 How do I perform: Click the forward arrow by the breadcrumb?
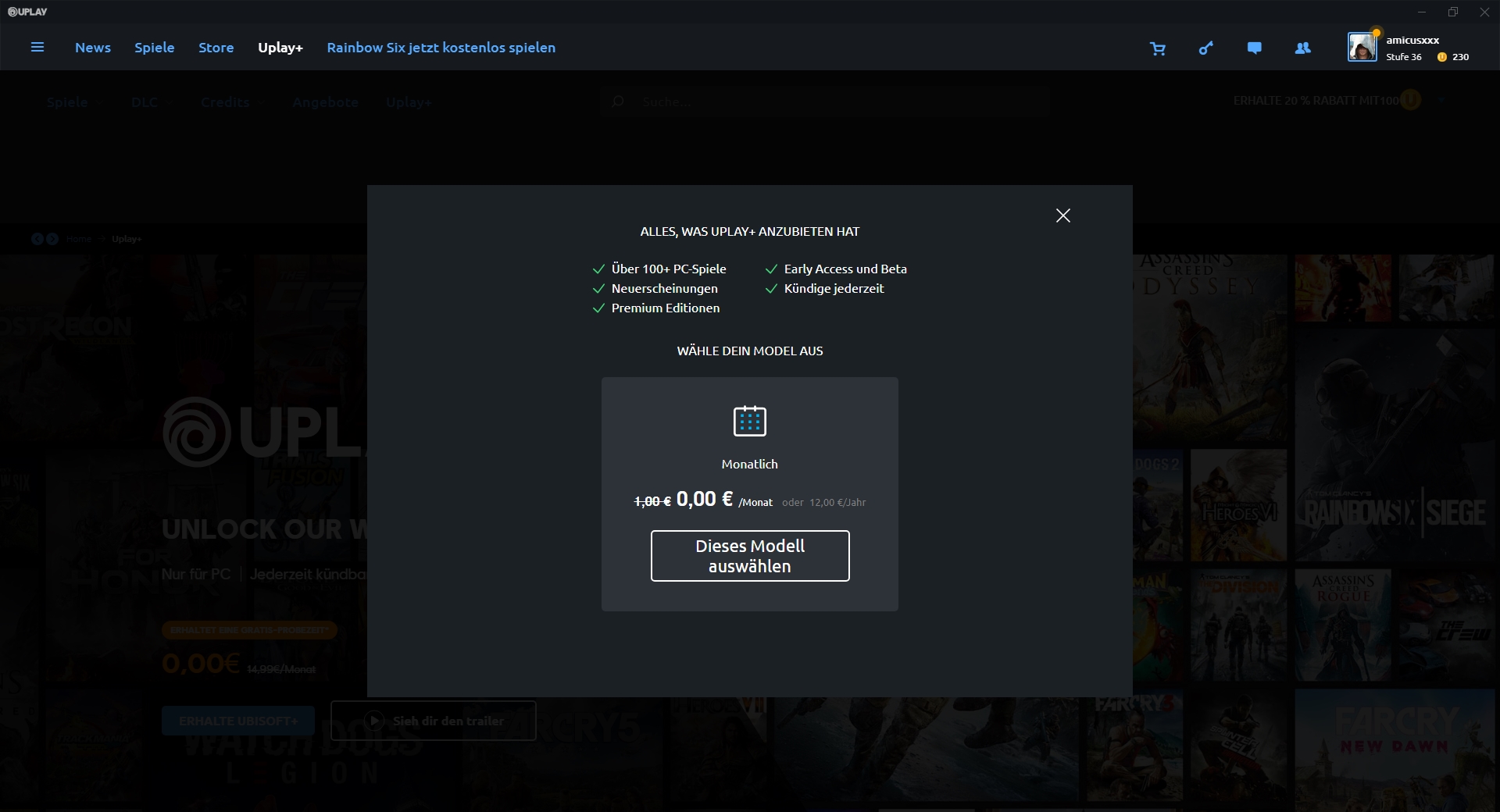52,239
